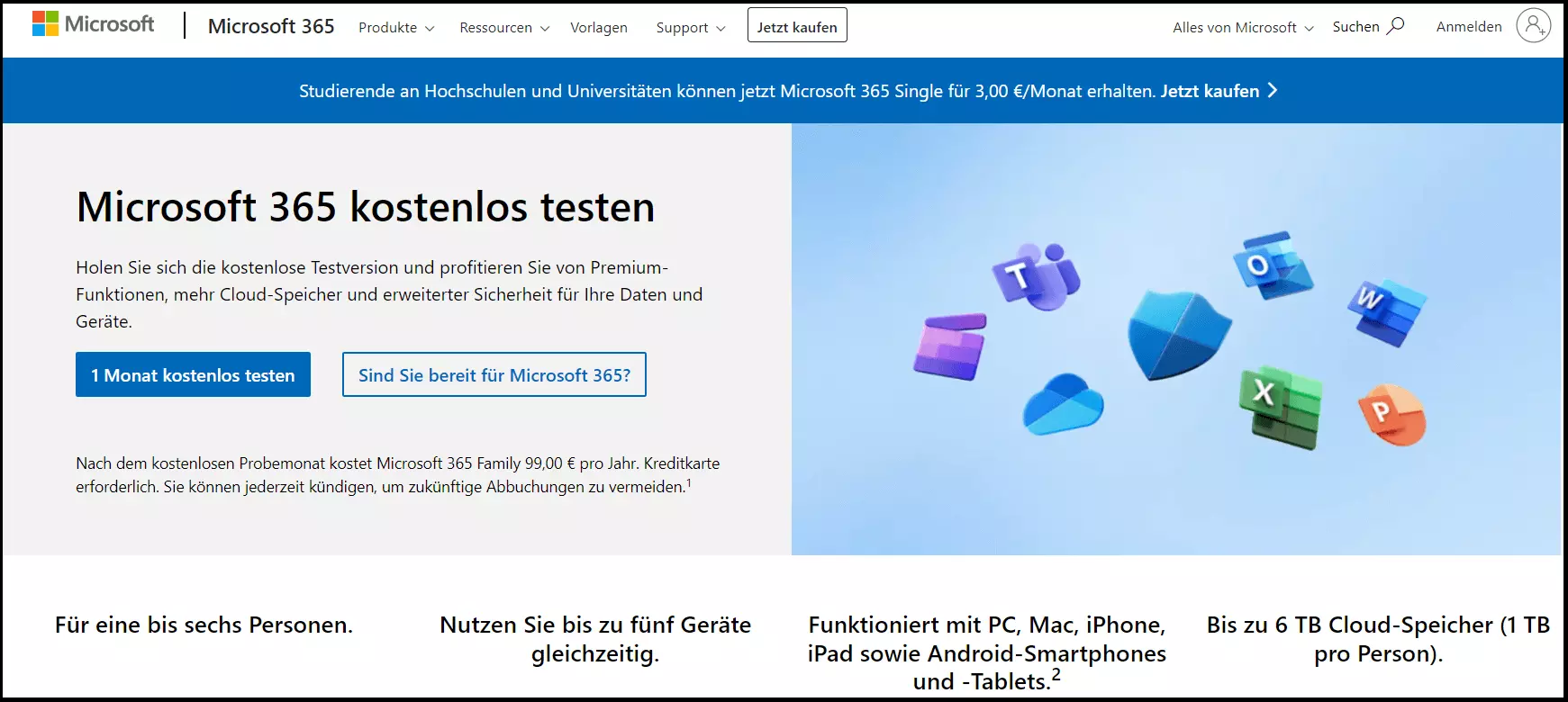Open the Microsoft 365 home link

tap(271, 26)
